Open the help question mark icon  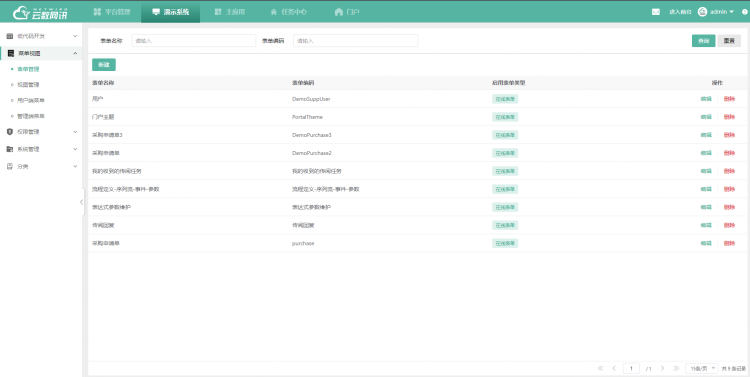click(x=744, y=12)
